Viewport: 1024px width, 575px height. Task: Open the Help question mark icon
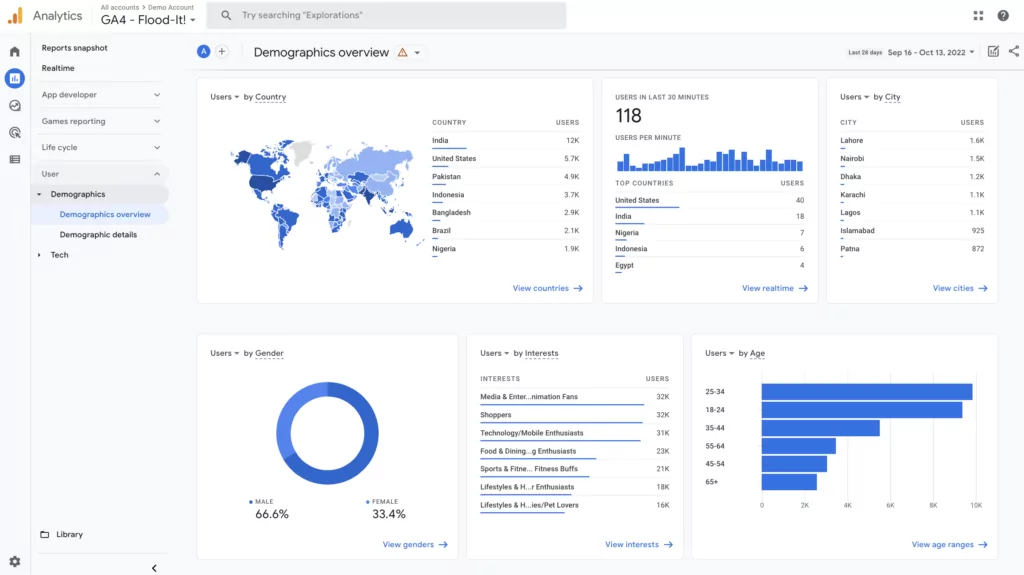1003,15
